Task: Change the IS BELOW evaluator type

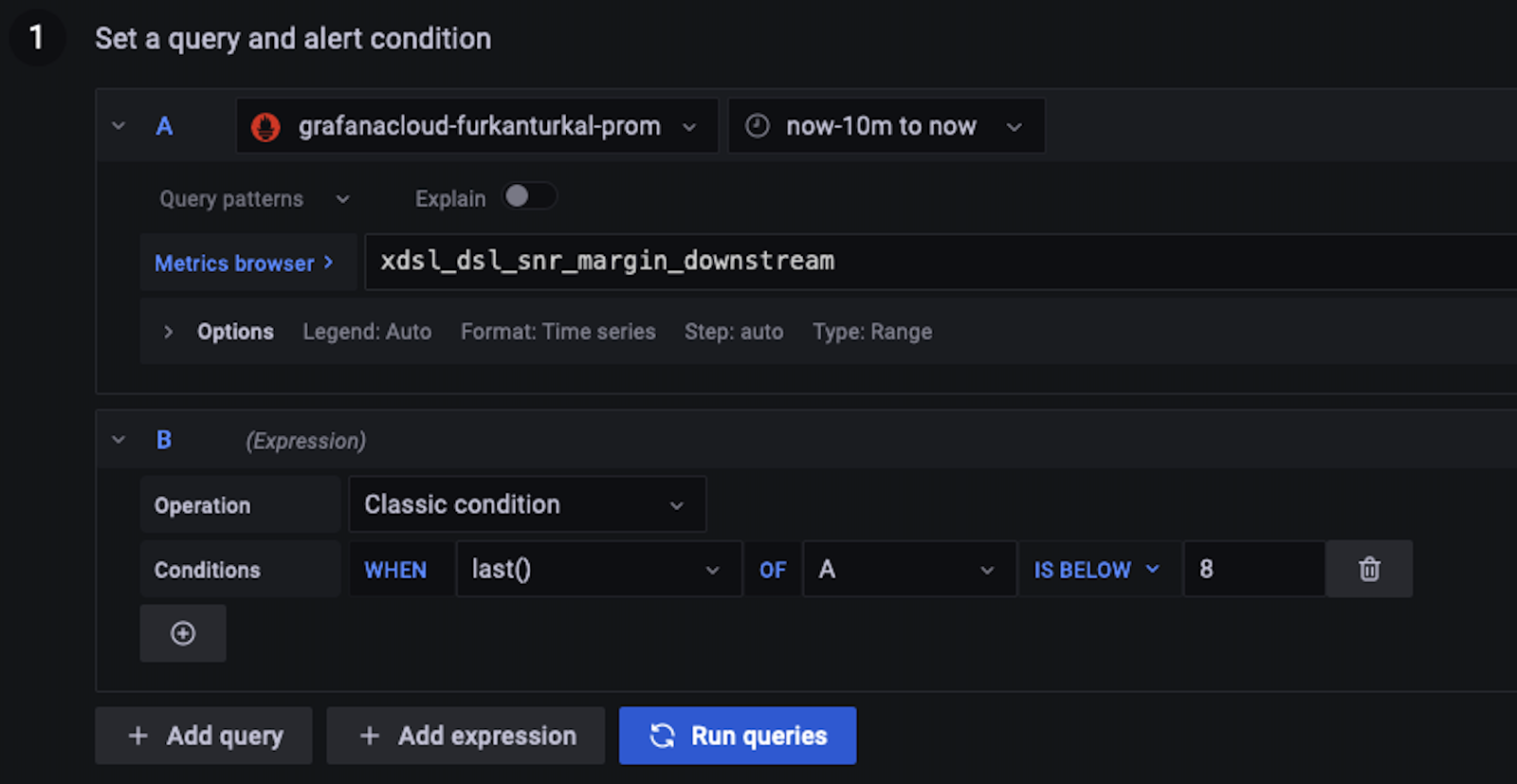Action: pyautogui.click(x=1097, y=569)
